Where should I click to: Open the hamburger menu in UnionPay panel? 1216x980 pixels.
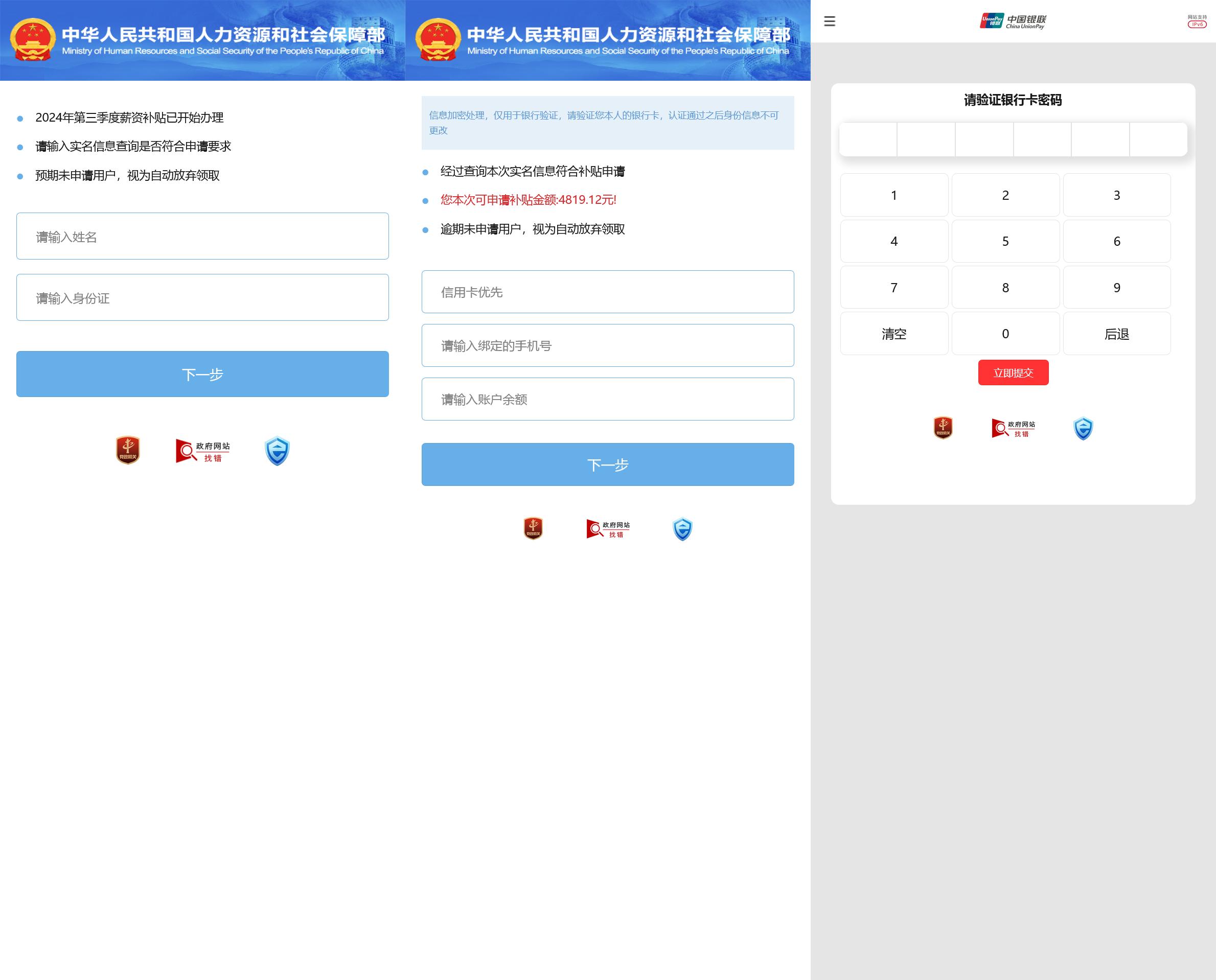(x=829, y=21)
